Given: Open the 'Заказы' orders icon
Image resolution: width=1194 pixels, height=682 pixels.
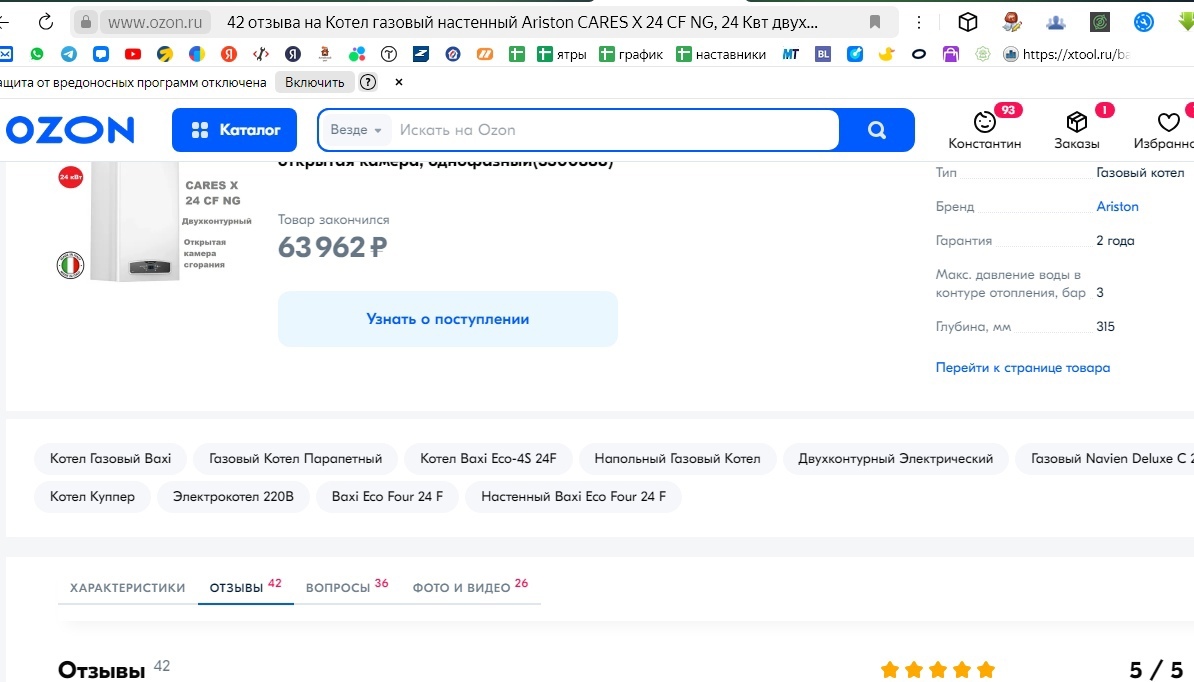Looking at the screenshot, I should click(1077, 129).
